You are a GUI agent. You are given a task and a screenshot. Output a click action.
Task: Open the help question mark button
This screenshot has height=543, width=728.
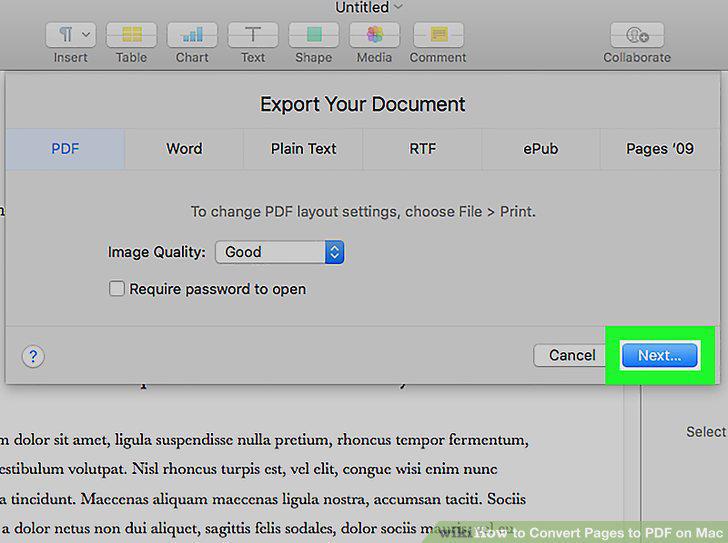pyautogui.click(x=33, y=356)
